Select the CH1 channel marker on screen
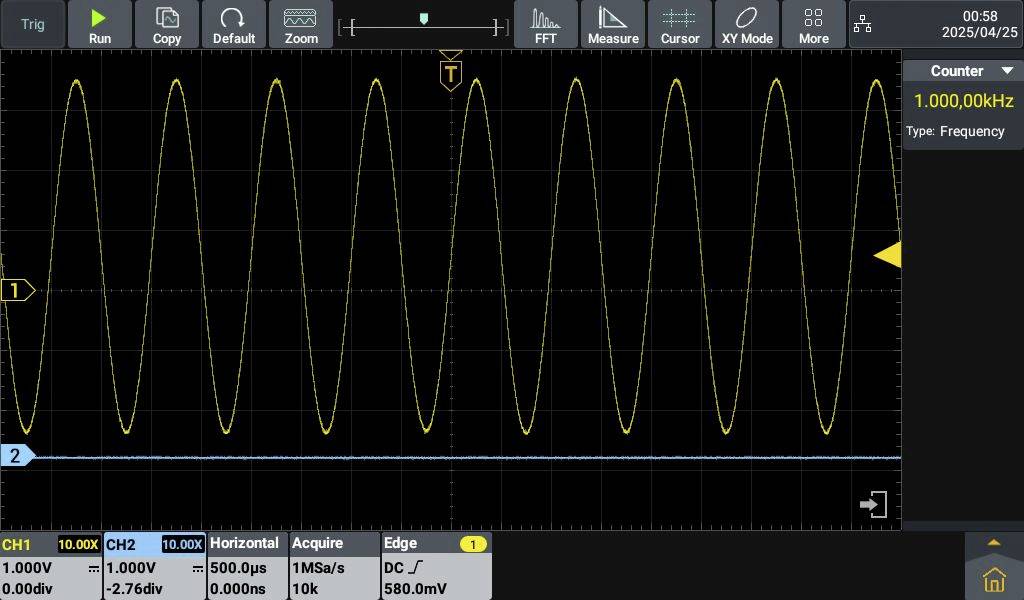Screen dimensions: 1024x600 tap(16, 290)
